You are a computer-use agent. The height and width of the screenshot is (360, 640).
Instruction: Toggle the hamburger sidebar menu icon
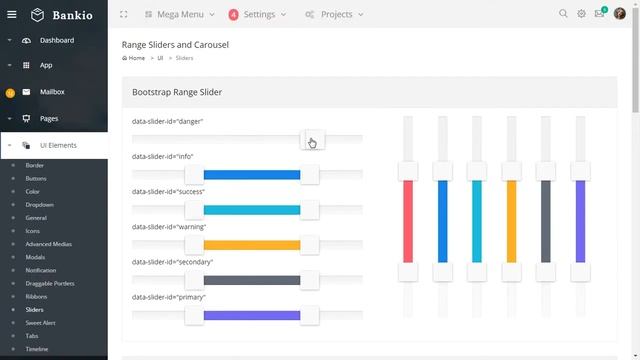click(12, 15)
